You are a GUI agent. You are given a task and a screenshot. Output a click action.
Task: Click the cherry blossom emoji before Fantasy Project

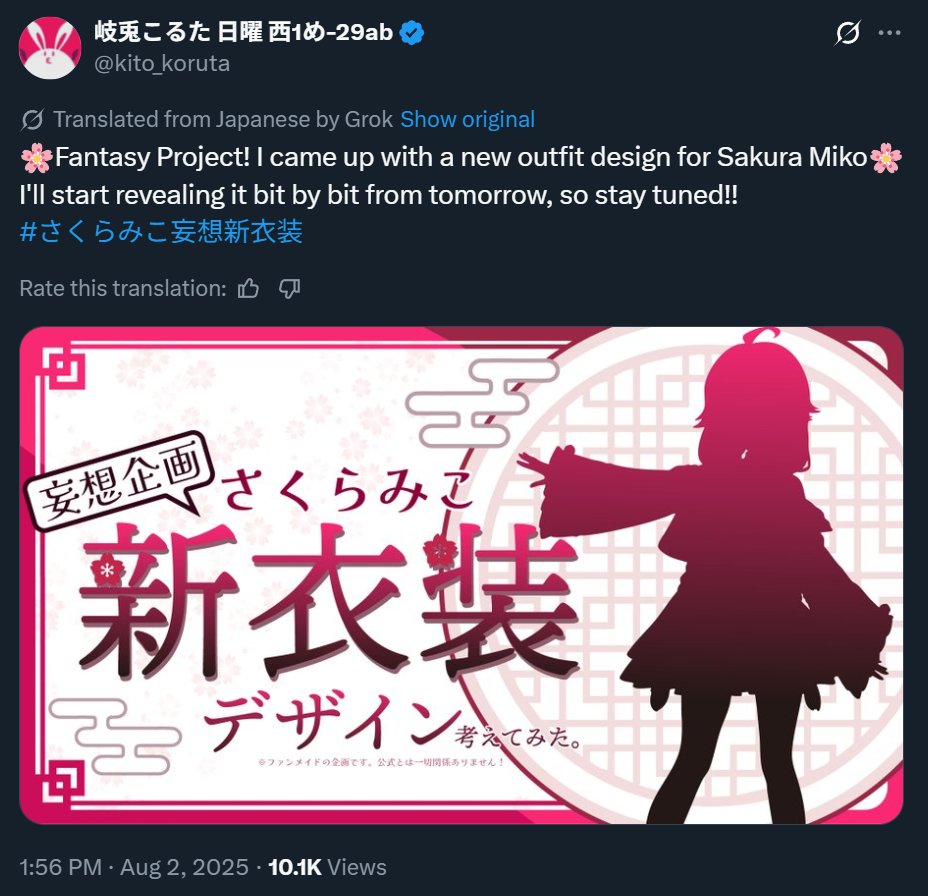(36, 158)
